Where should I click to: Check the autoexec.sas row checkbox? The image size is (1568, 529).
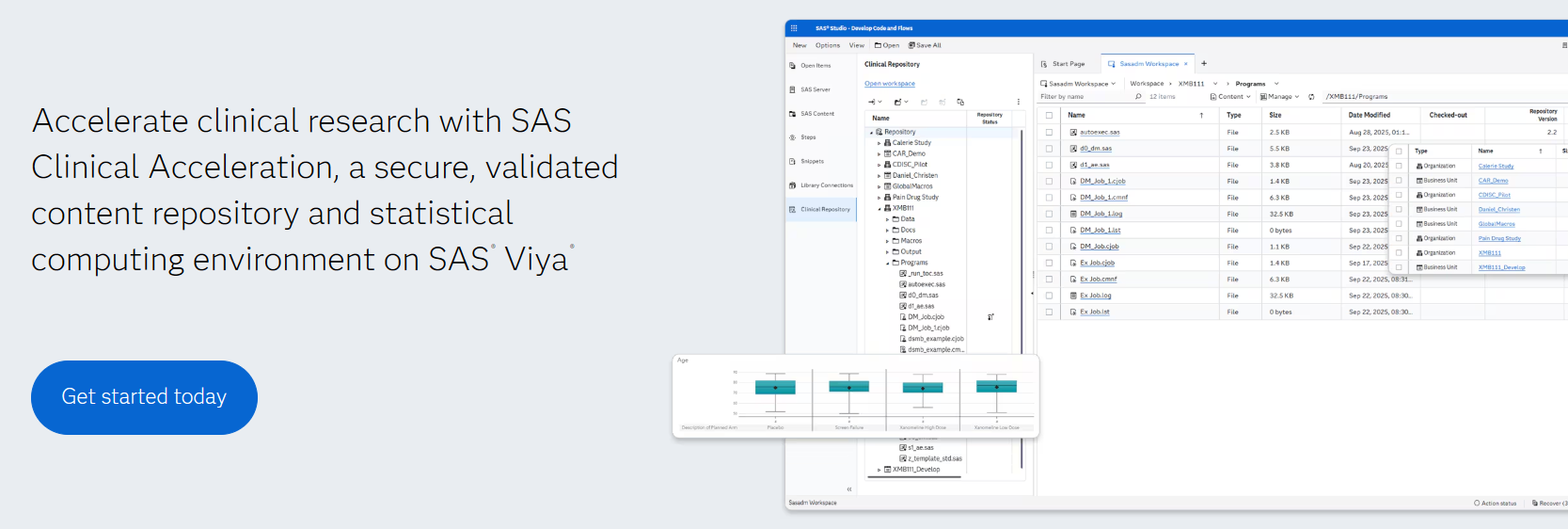click(x=1049, y=133)
